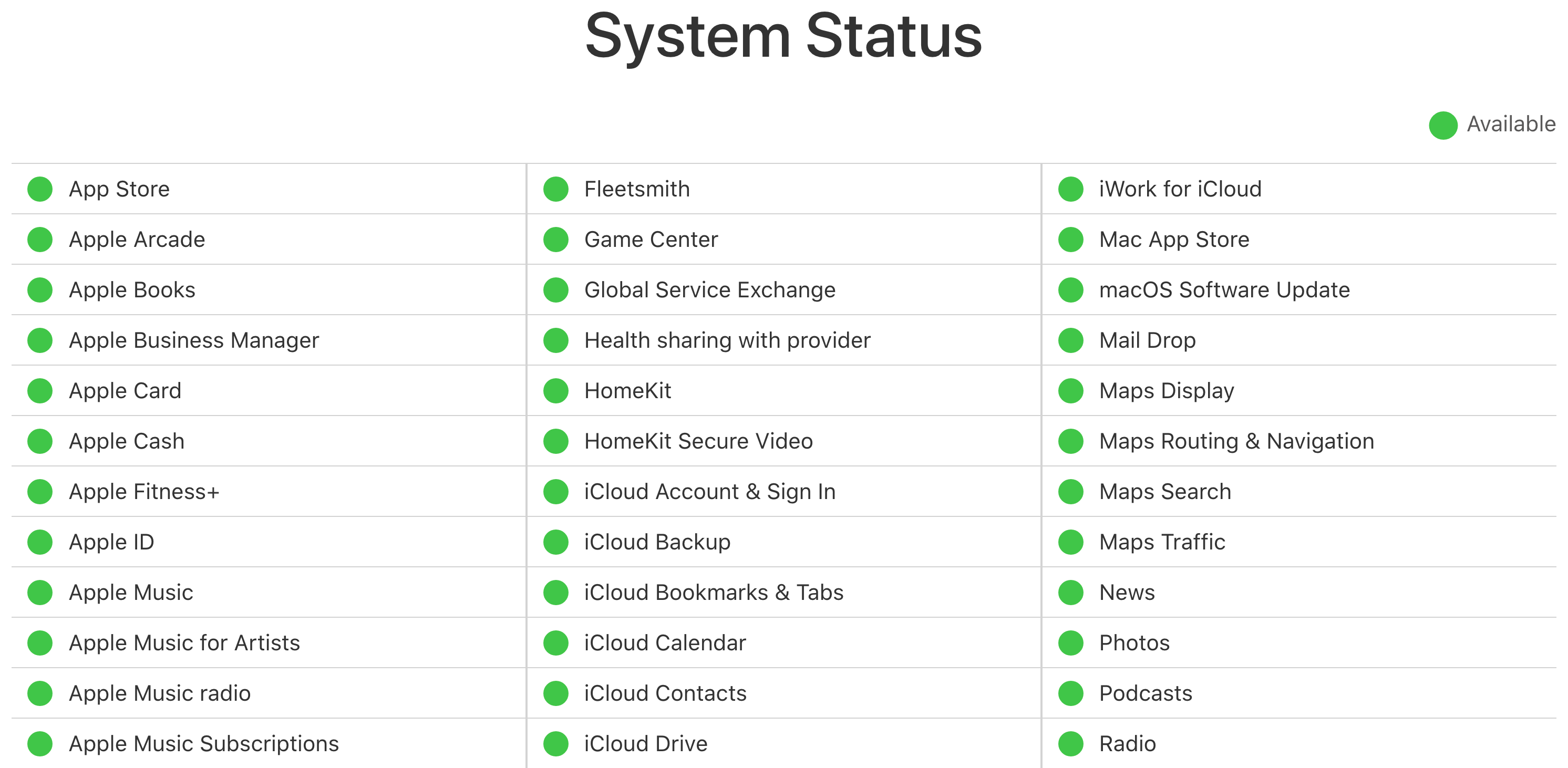Click the green status dot beside App Store

click(x=40, y=189)
